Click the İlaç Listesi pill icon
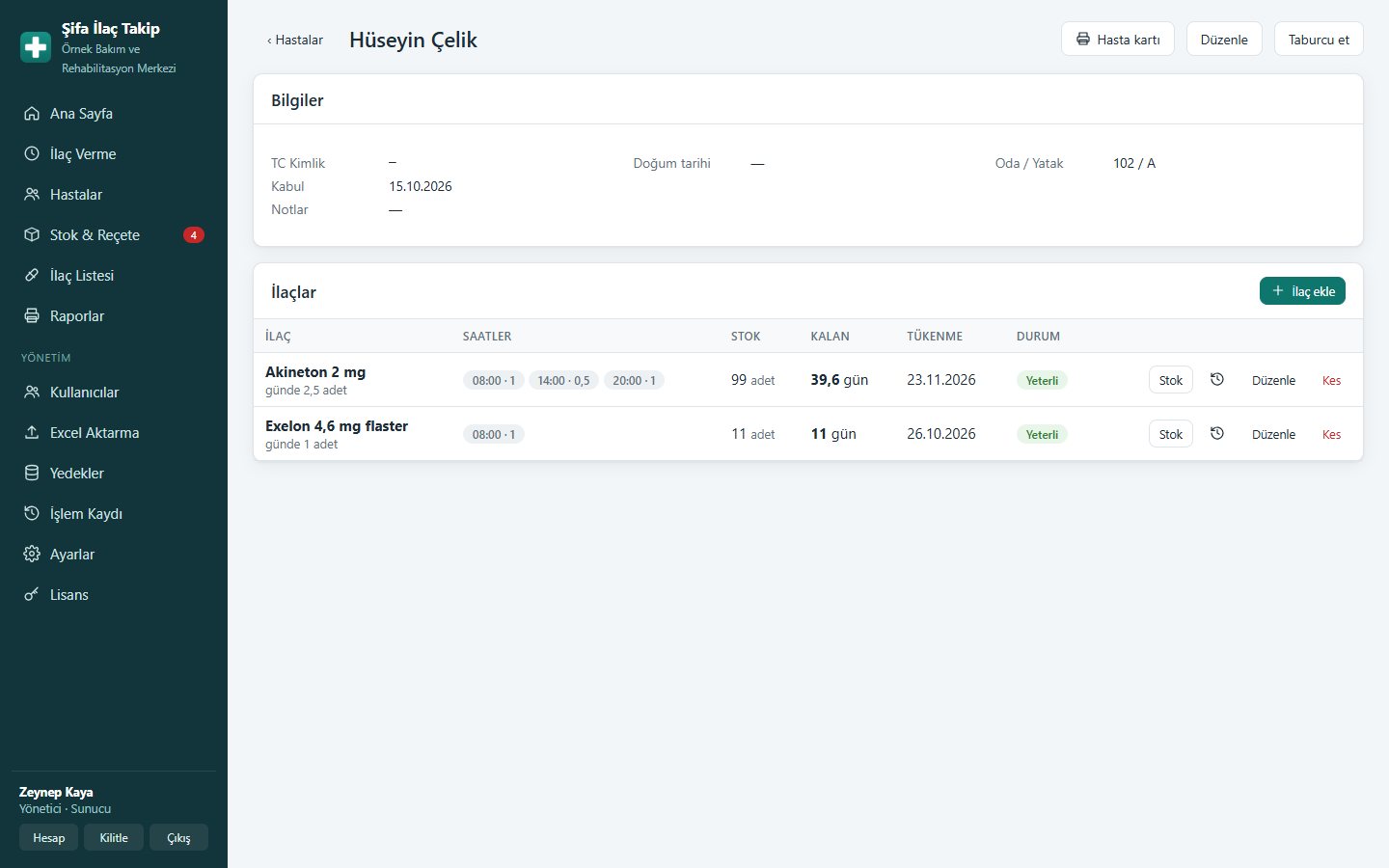Viewport: 1389px width, 868px height. pyautogui.click(x=32, y=276)
